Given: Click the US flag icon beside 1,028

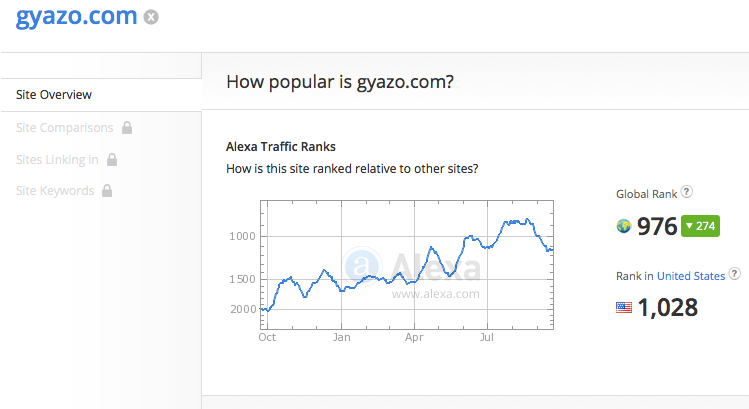Looking at the screenshot, I should [624, 307].
